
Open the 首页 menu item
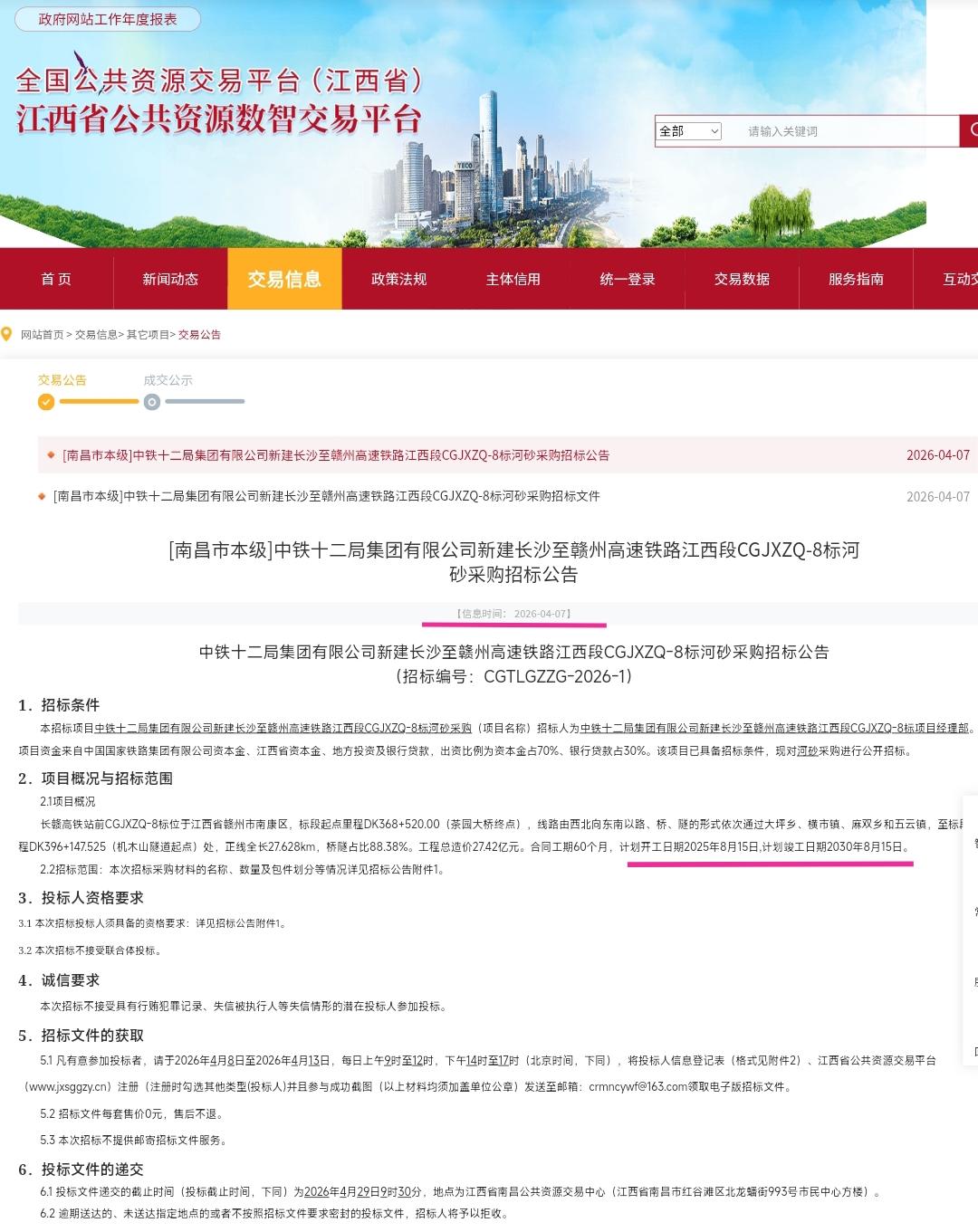pyautogui.click(x=57, y=279)
